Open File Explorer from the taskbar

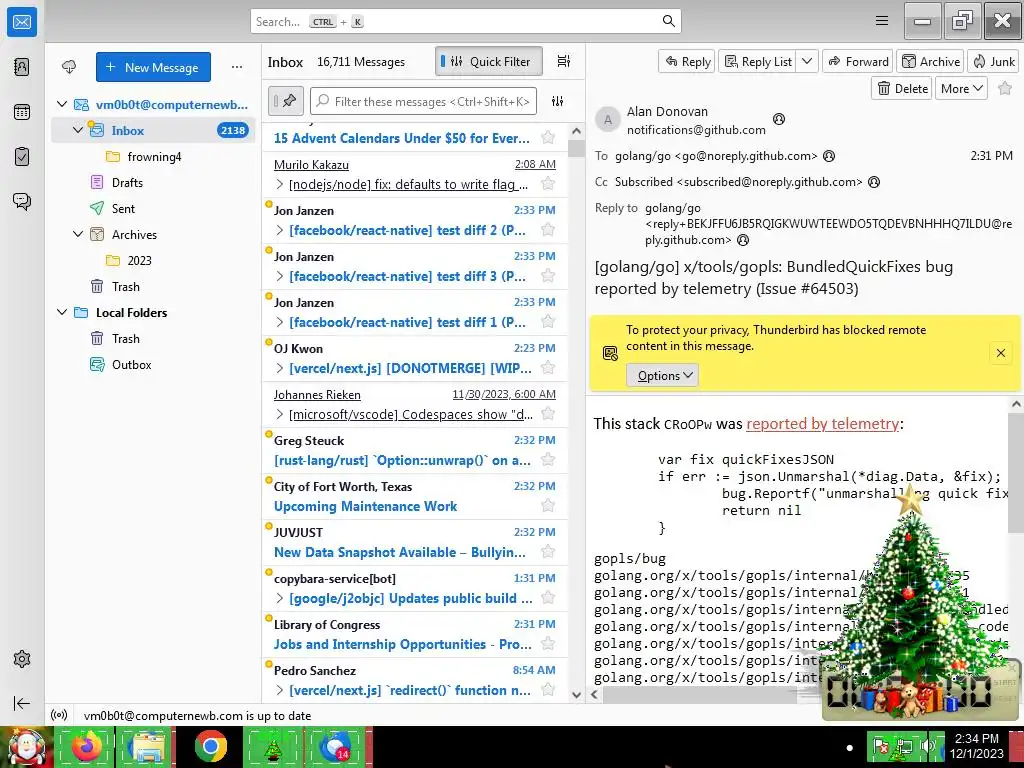point(147,746)
